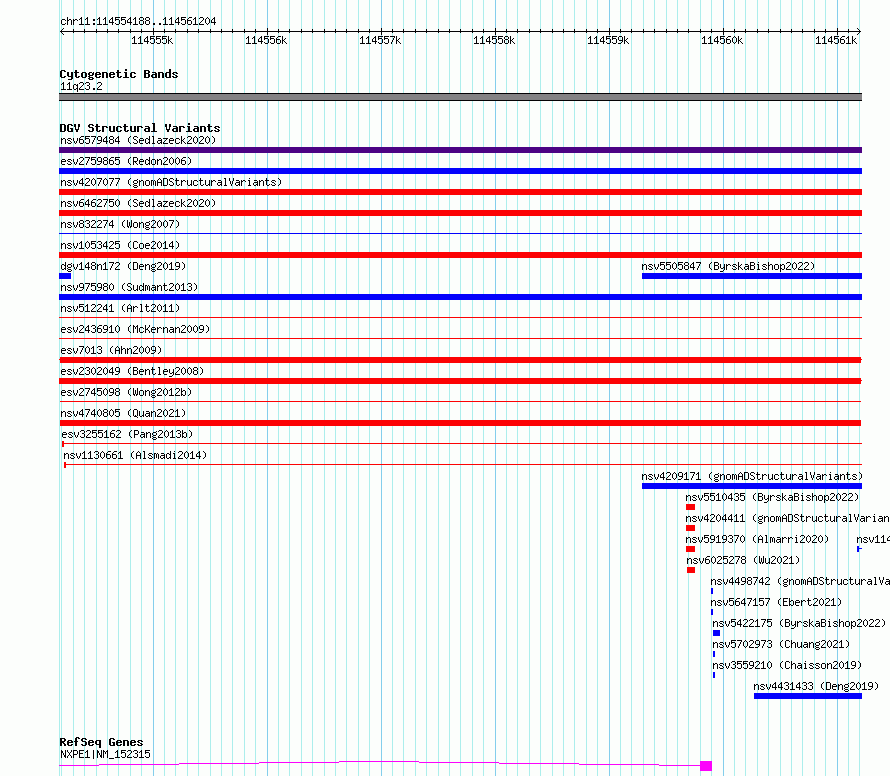The width and height of the screenshot is (890, 776).
Task: Select nsv1053425 (Coe2014) variant label
Action: point(120,245)
